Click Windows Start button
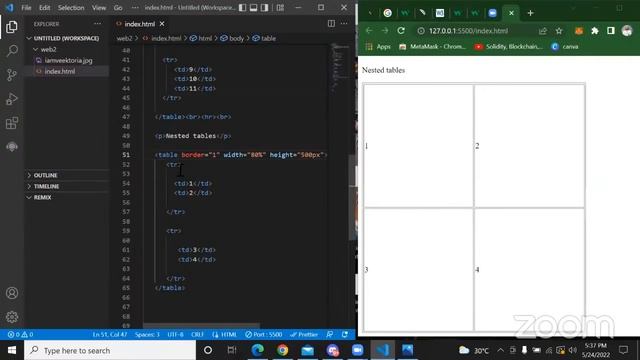Screen dimensions: 640x360 click(x=12, y=350)
